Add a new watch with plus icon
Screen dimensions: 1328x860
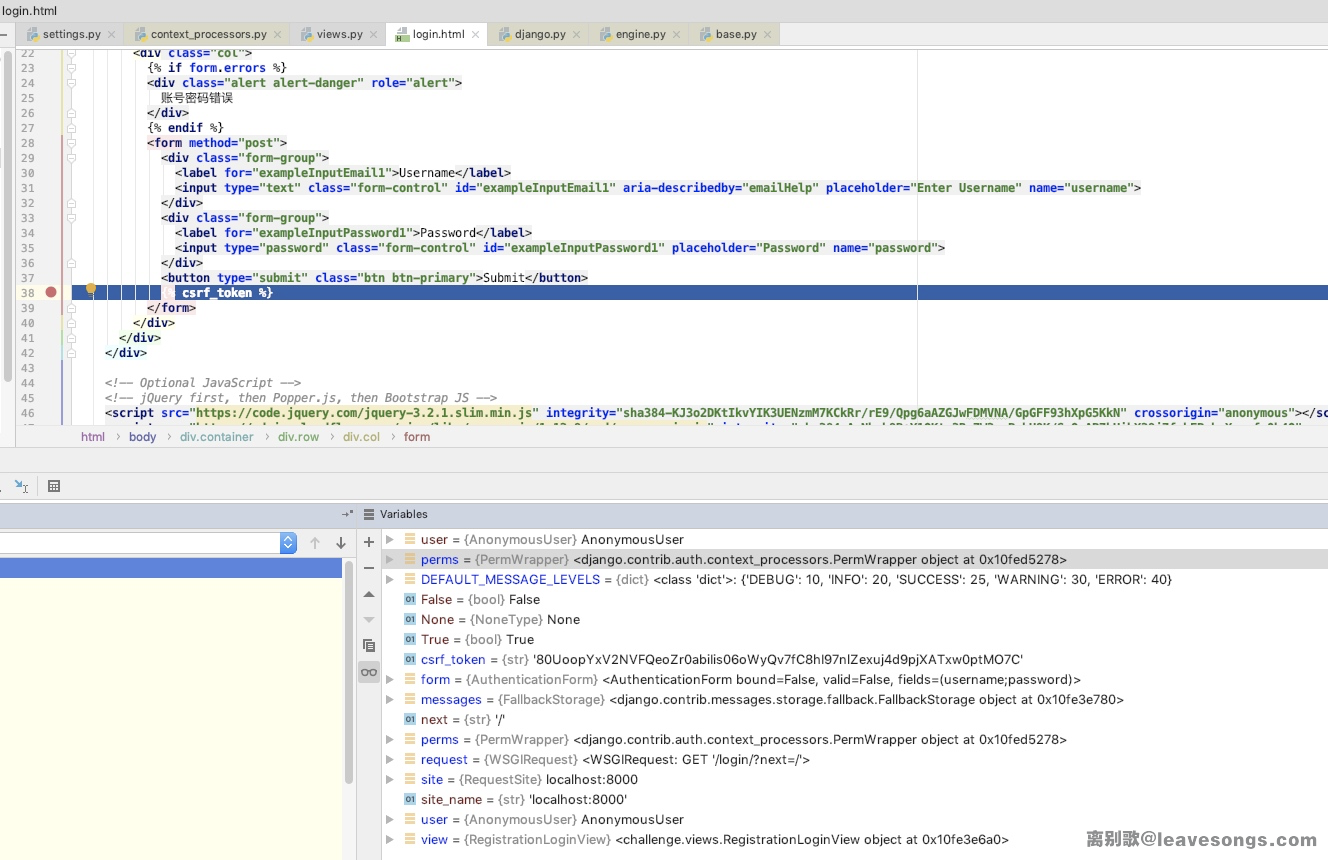coord(369,542)
